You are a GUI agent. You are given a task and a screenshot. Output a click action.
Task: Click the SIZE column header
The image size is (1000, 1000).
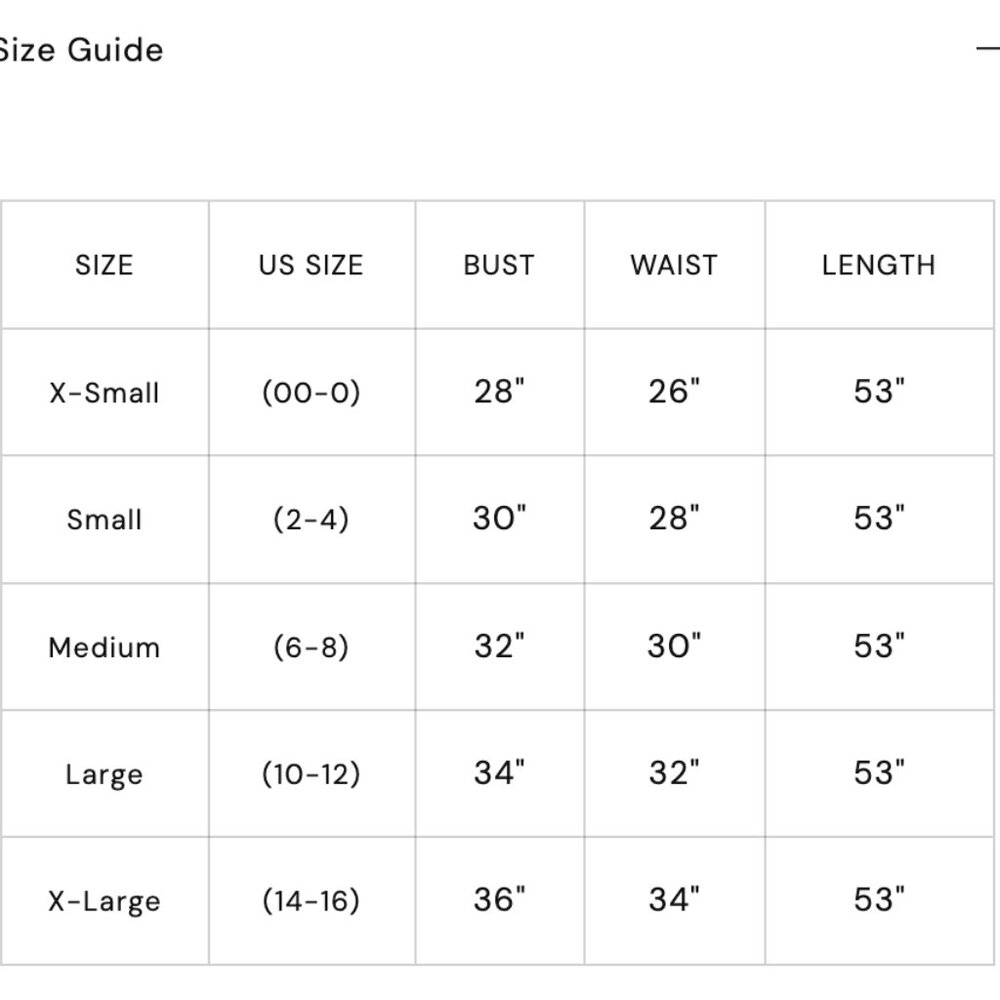click(104, 265)
